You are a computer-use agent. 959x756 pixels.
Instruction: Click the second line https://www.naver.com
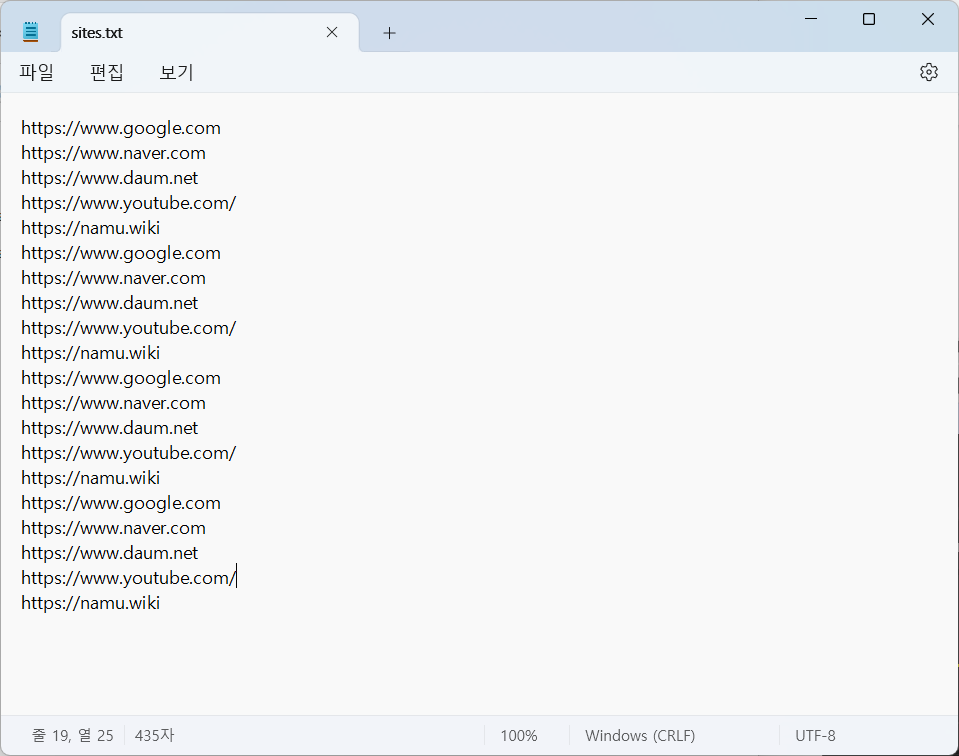[113, 154]
